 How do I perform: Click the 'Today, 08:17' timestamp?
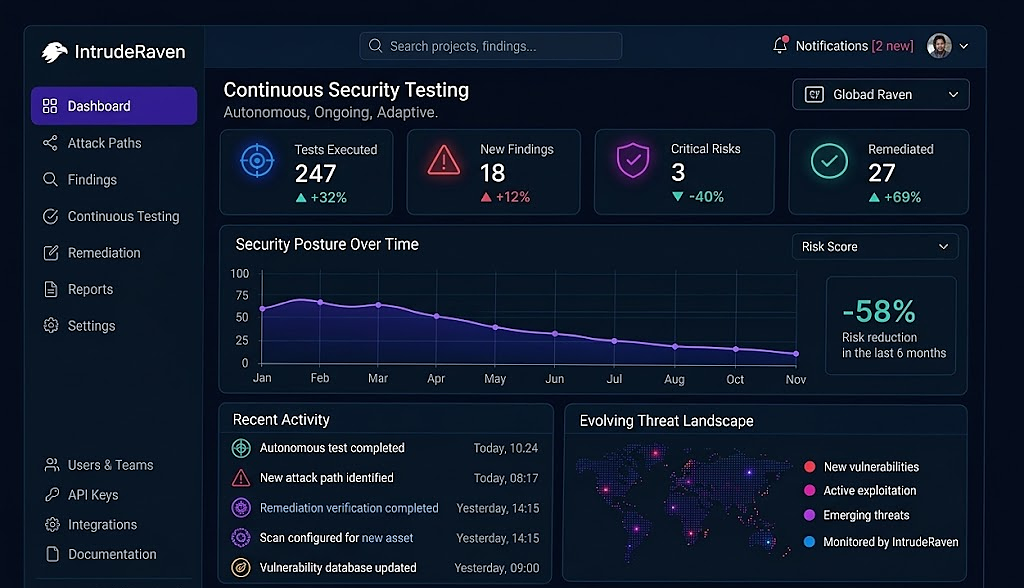click(x=506, y=478)
